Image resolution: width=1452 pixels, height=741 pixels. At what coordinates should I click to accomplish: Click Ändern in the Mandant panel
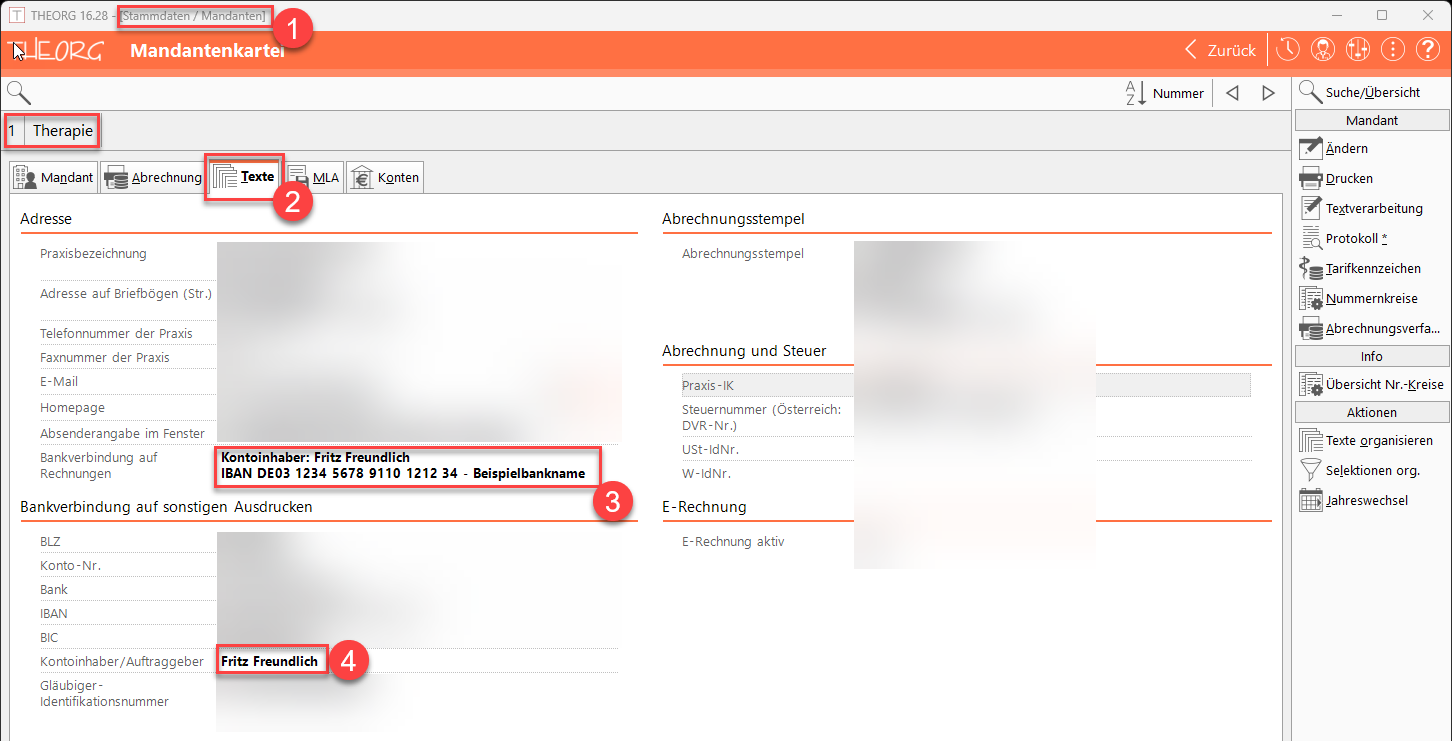tap(1346, 148)
